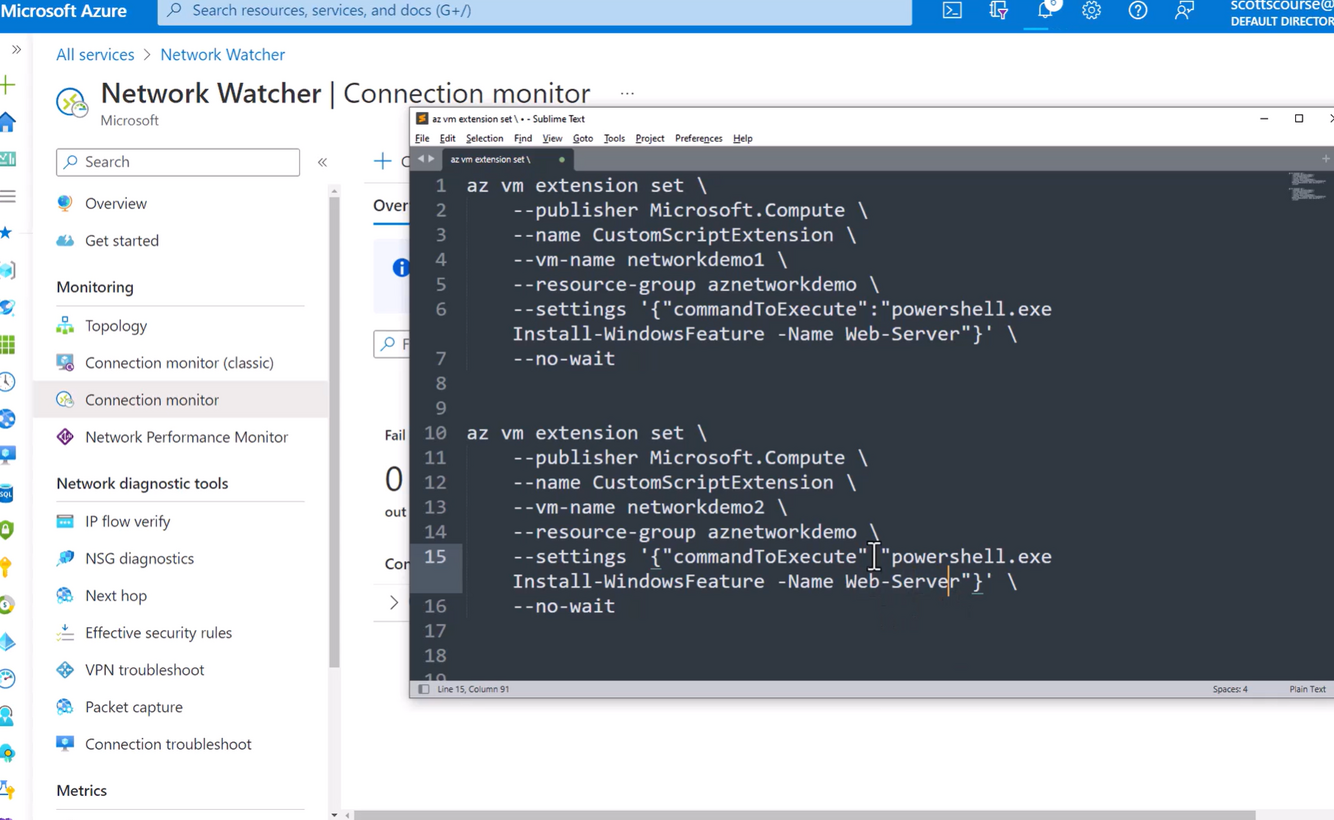Click the 'Line 15, Column 91' status text
The width and height of the screenshot is (1334, 820).
473,689
